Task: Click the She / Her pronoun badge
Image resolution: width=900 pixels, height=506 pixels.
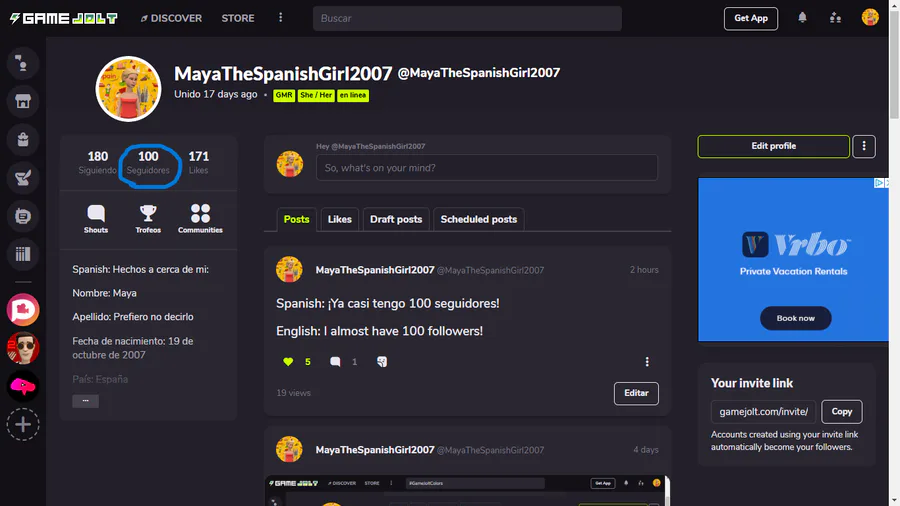Action: coord(316,95)
